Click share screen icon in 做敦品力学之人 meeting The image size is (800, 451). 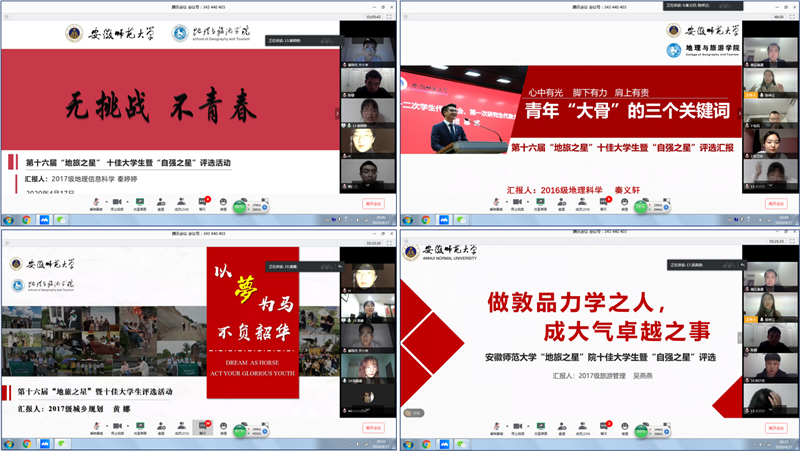click(542, 423)
